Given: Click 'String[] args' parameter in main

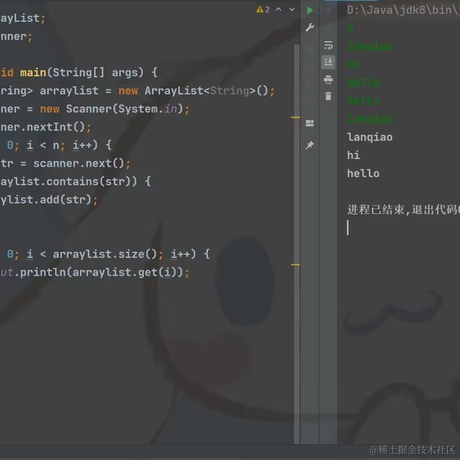Looking at the screenshot, I should pos(98,72).
